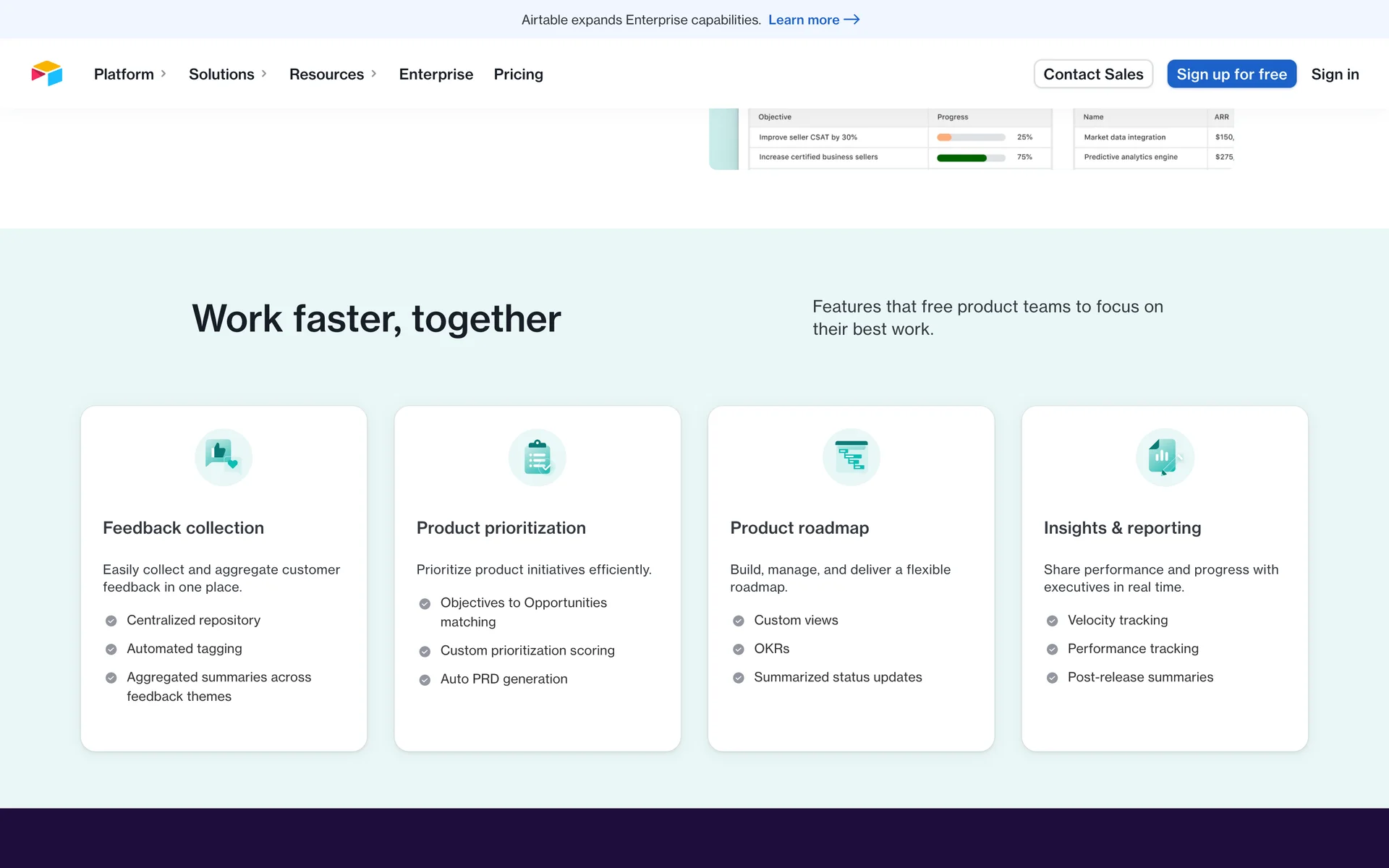
Task: Click check bullet next to Automated tagging
Action: click(x=111, y=650)
